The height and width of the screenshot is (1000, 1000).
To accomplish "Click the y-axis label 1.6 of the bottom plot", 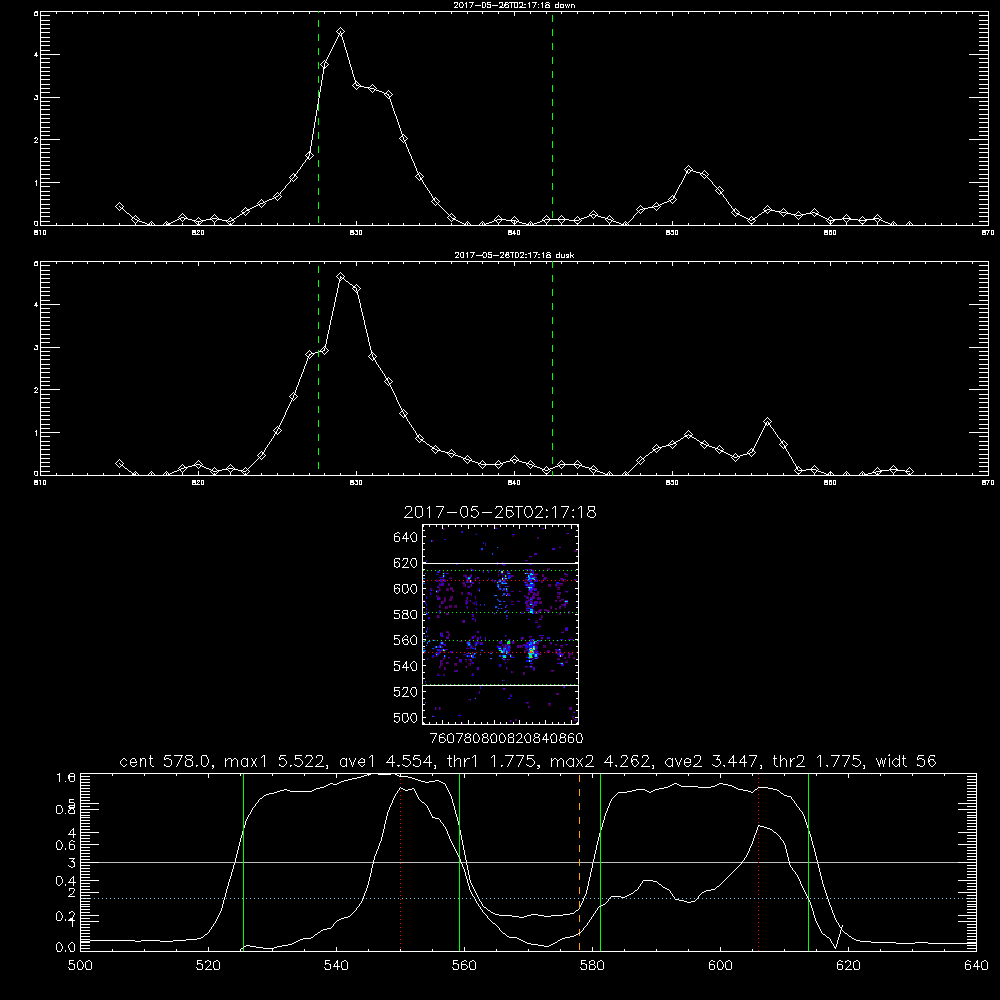I will pos(66,777).
